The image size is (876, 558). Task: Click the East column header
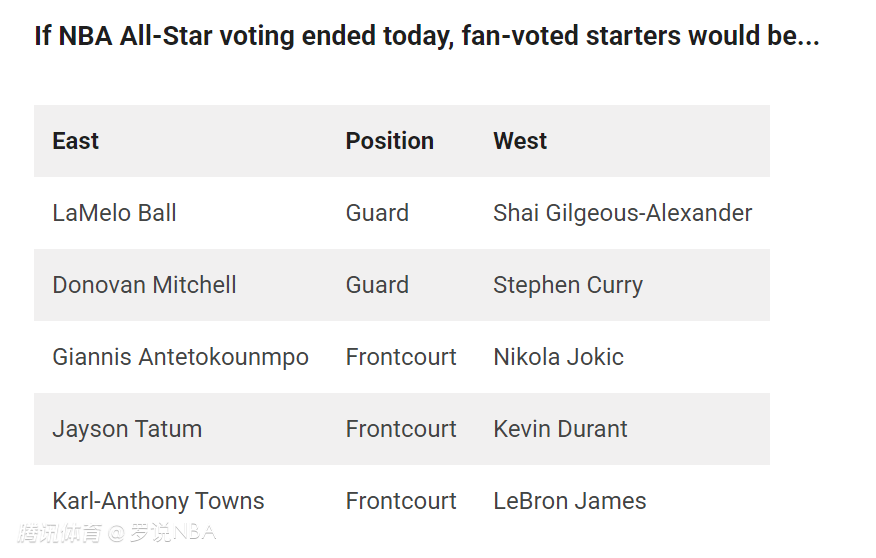(x=75, y=141)
